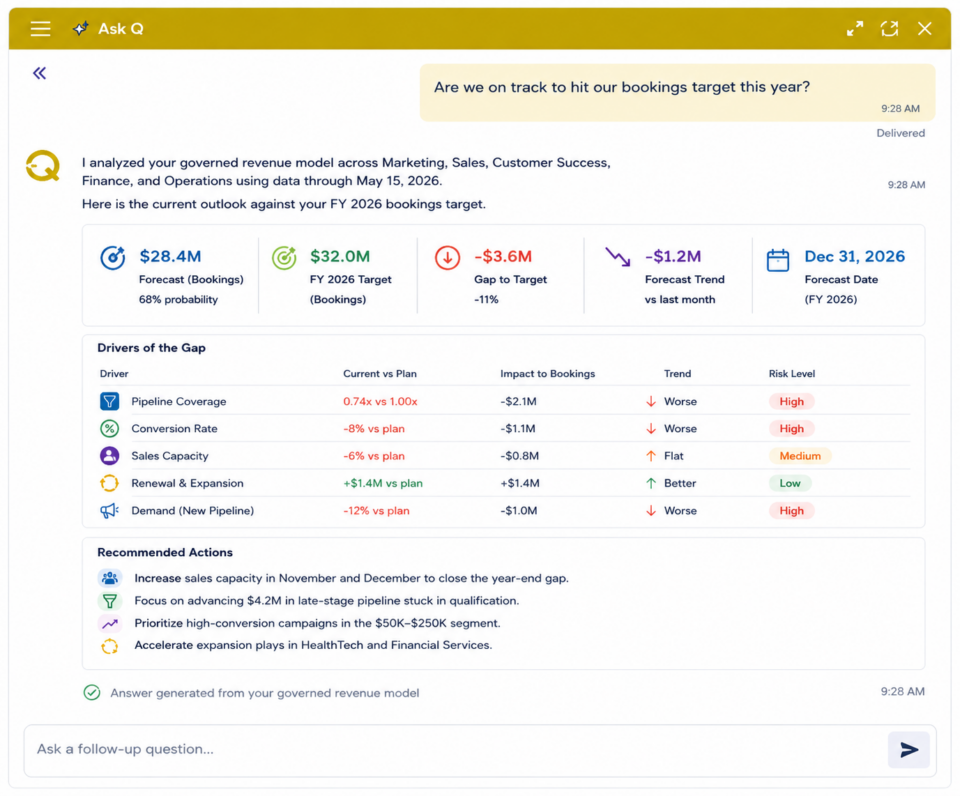Click the Medium risk badge

(800, 456)
